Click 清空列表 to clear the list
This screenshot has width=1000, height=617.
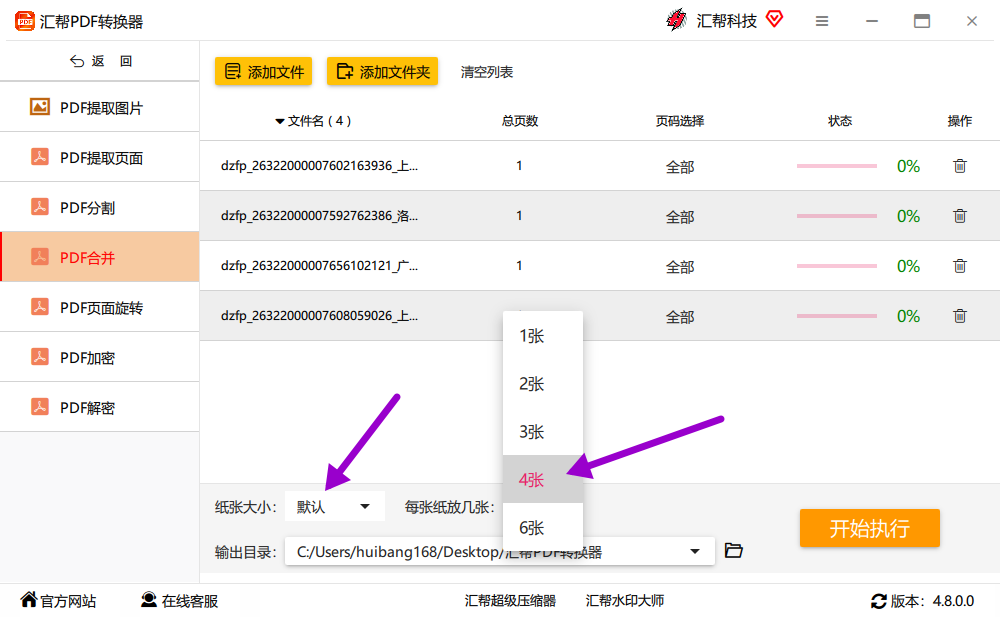(487, 72)
